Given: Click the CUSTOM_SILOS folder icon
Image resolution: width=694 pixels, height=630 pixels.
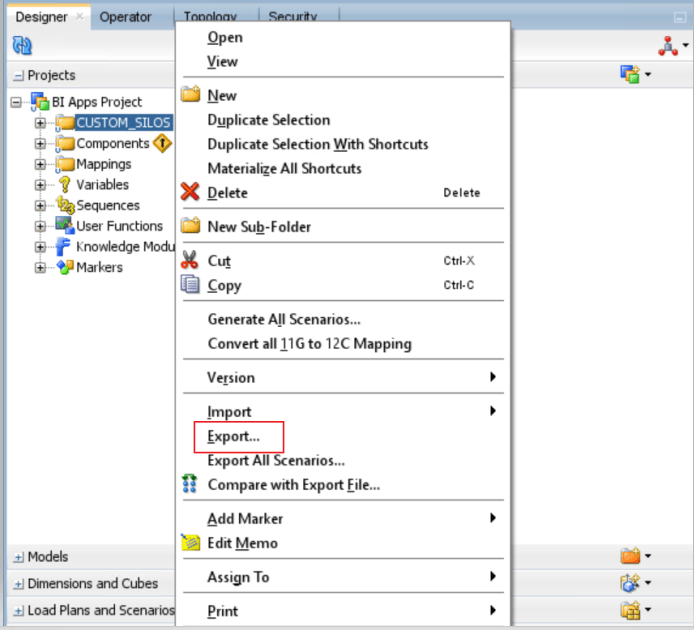Looking at the screenshot, I should coord(65,123).
